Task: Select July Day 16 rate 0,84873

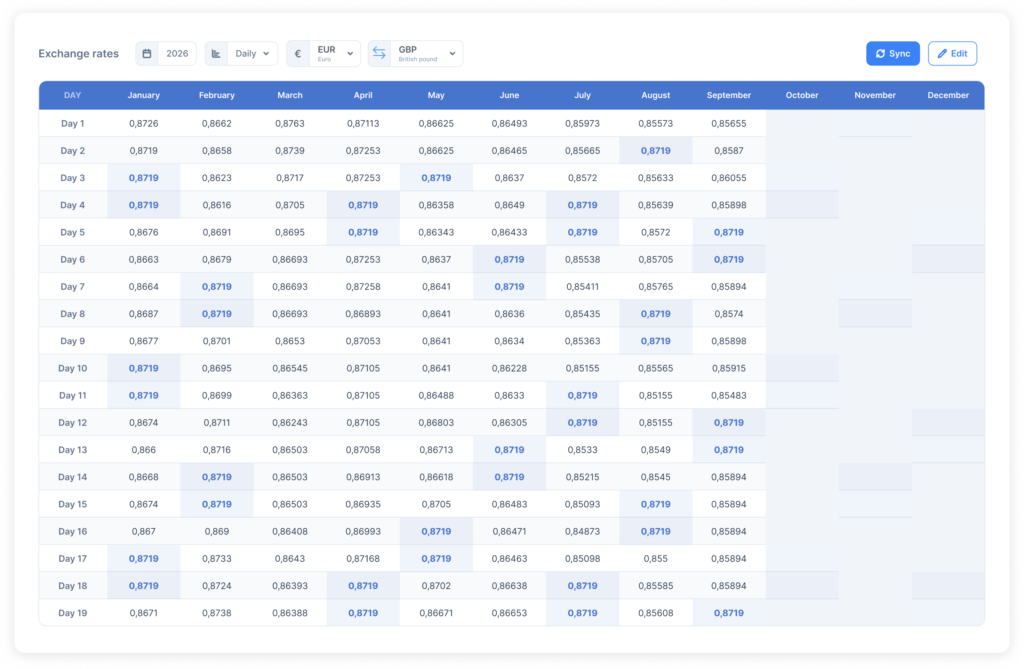Action: coord(583,532)
